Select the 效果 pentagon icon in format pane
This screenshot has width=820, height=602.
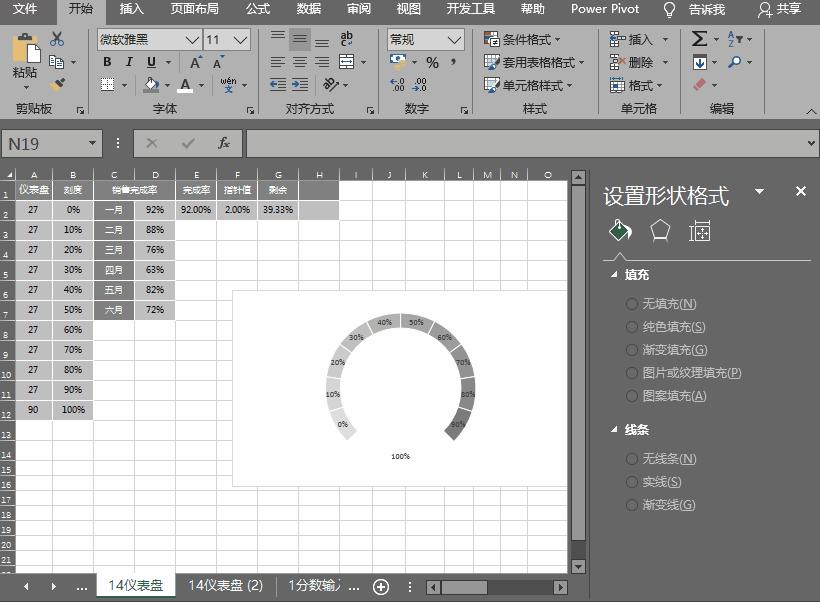point(661,231)
